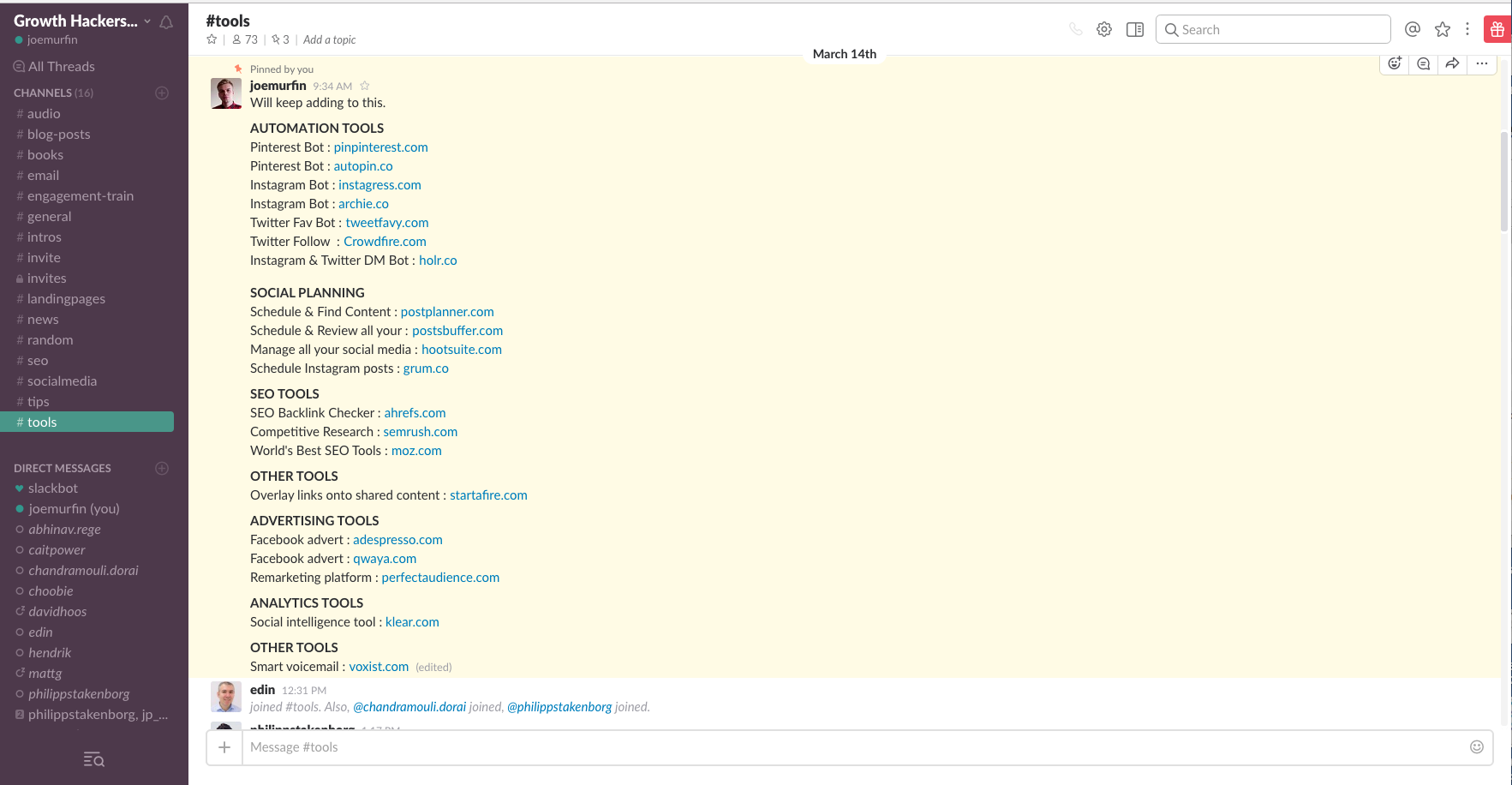
Task: Share message with arrow icon
Action: pyautogui.click(x=1452, y=63)
